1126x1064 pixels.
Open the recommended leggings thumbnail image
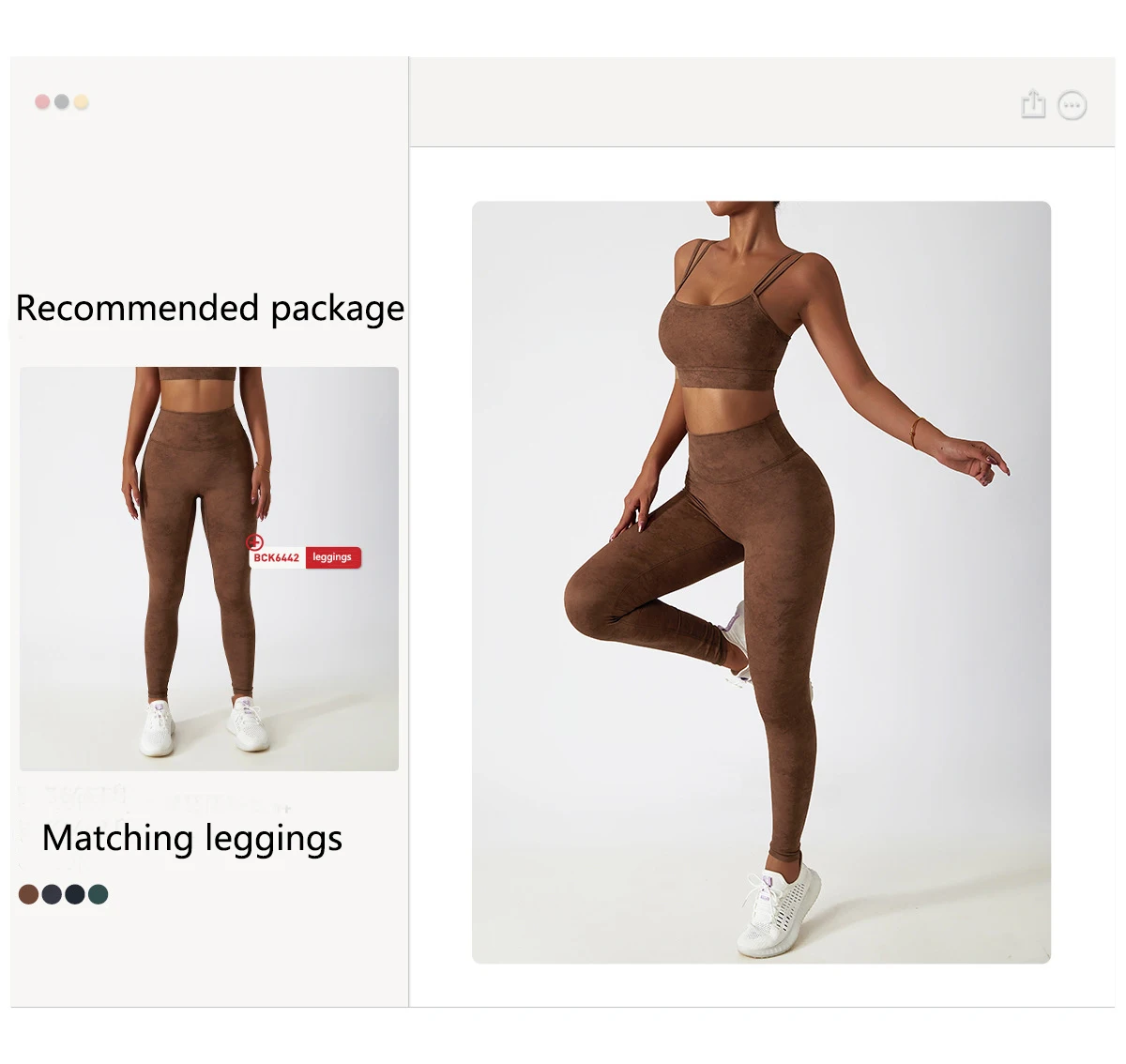coord(209,569)
